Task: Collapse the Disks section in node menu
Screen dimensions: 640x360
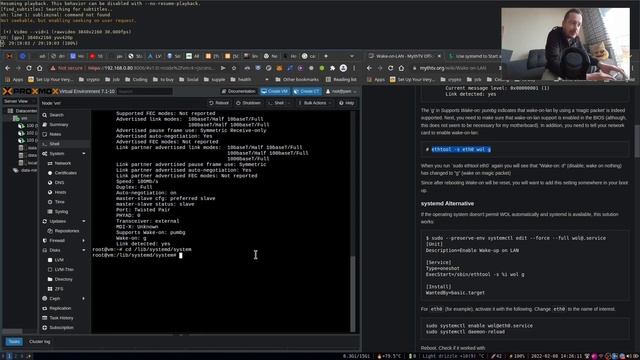Action: pos(84,250)
